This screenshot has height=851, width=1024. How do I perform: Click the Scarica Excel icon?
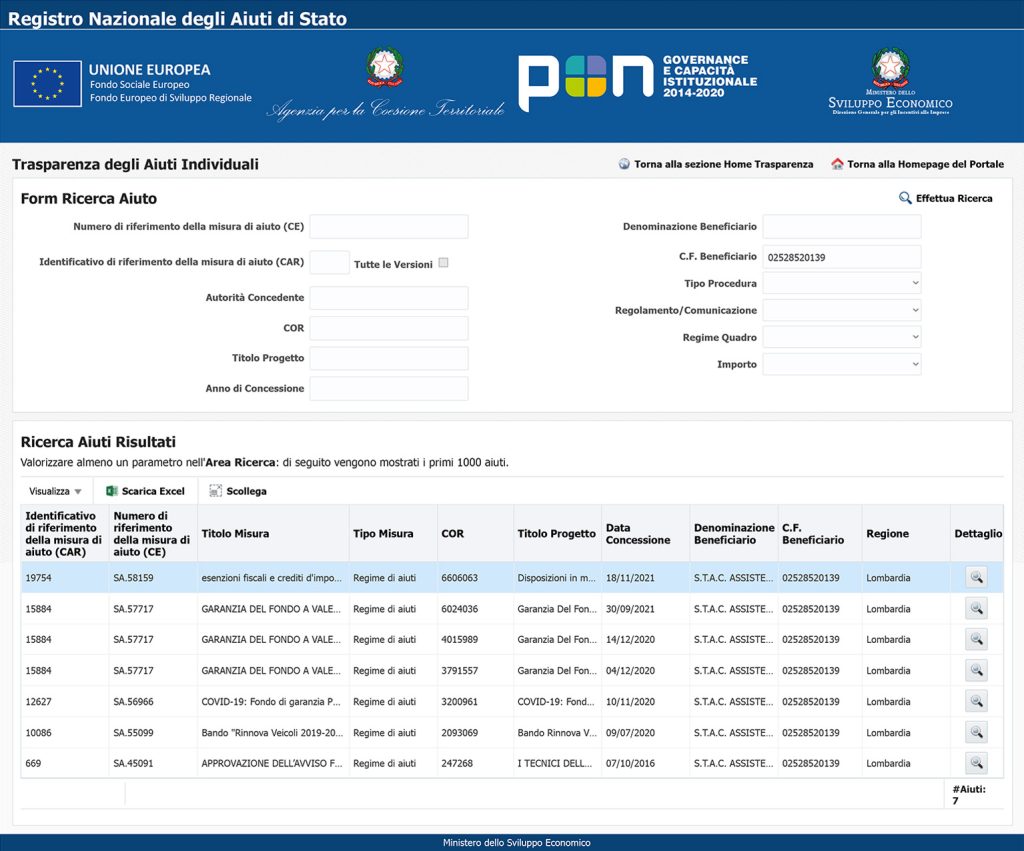112,491
